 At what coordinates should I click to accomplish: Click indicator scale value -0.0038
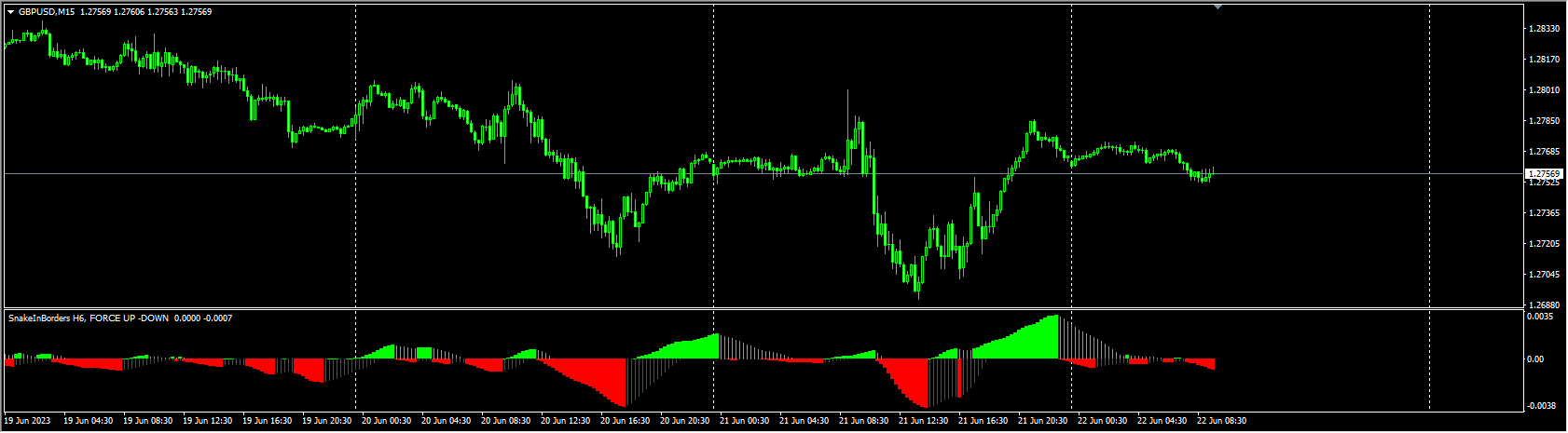(1540, 405)
